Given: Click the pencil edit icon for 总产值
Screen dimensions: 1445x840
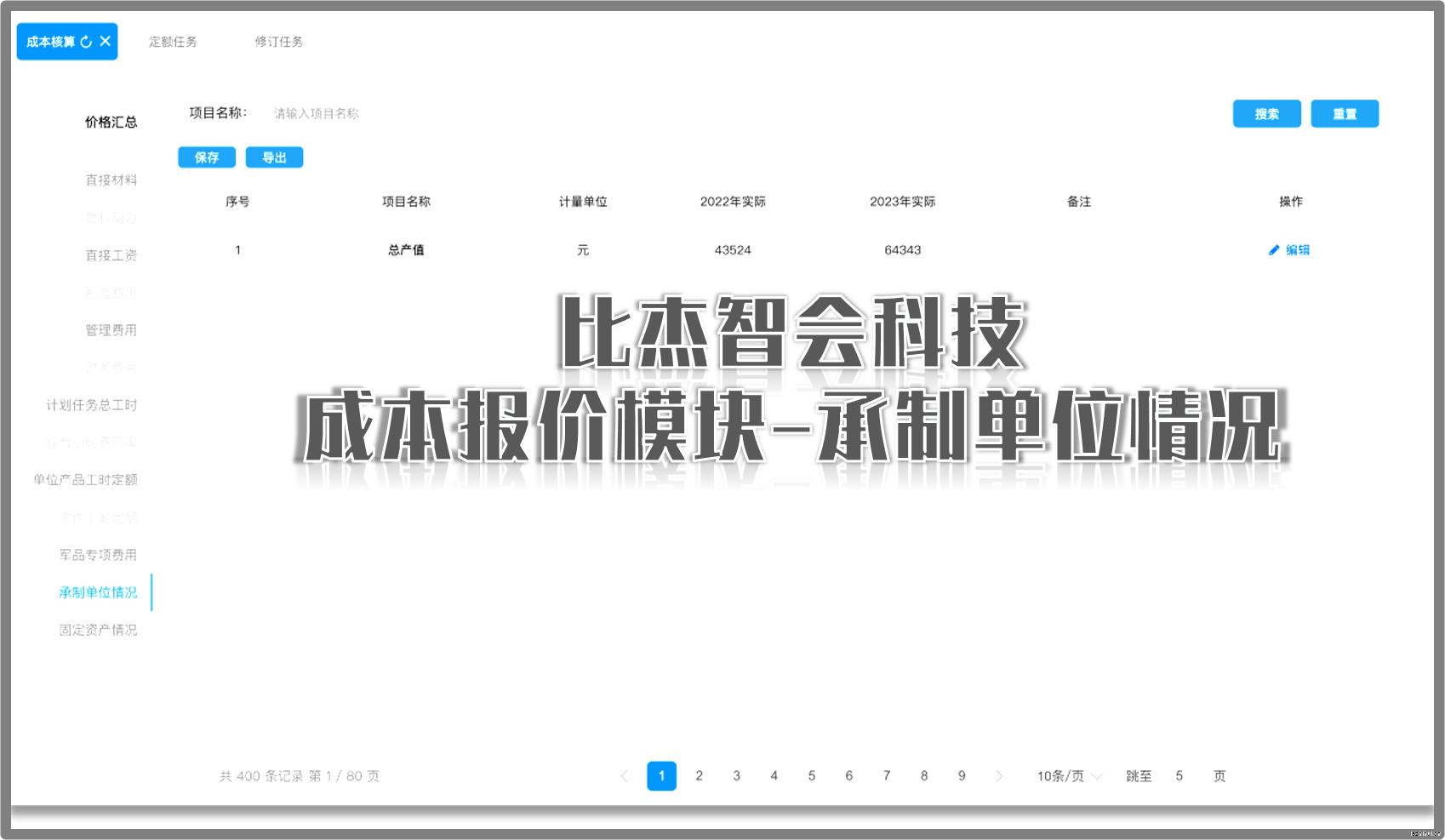Looking at the screenshot, I should click(1274, 250).
